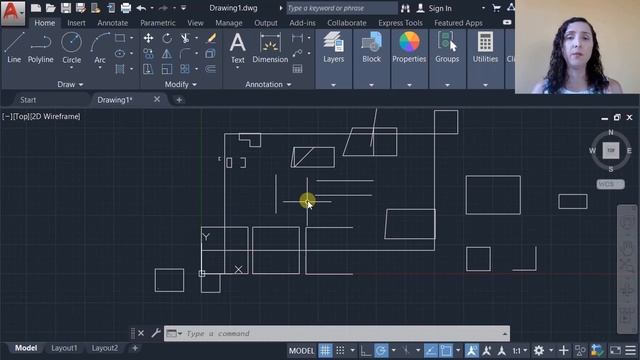Activate the Copy tool

[x=149, y=53]
